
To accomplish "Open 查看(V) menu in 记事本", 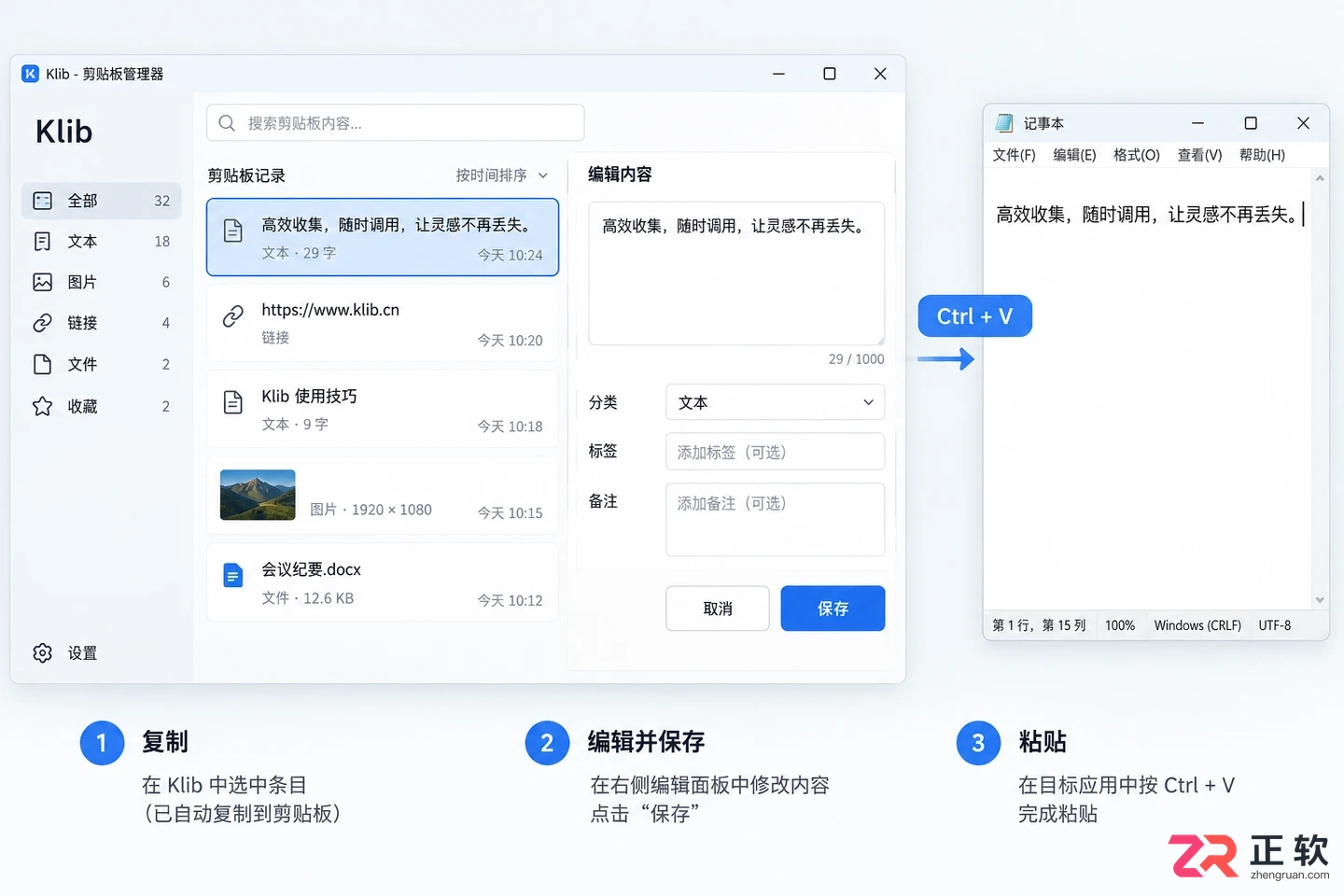I will [x=1199, y=155].
